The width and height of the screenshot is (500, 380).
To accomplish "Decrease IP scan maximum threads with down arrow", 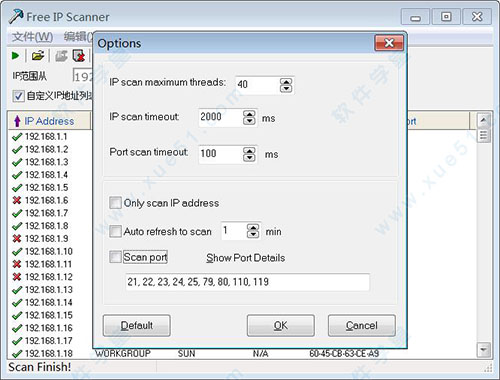I will pyautogui.click(x=286, y=89).
